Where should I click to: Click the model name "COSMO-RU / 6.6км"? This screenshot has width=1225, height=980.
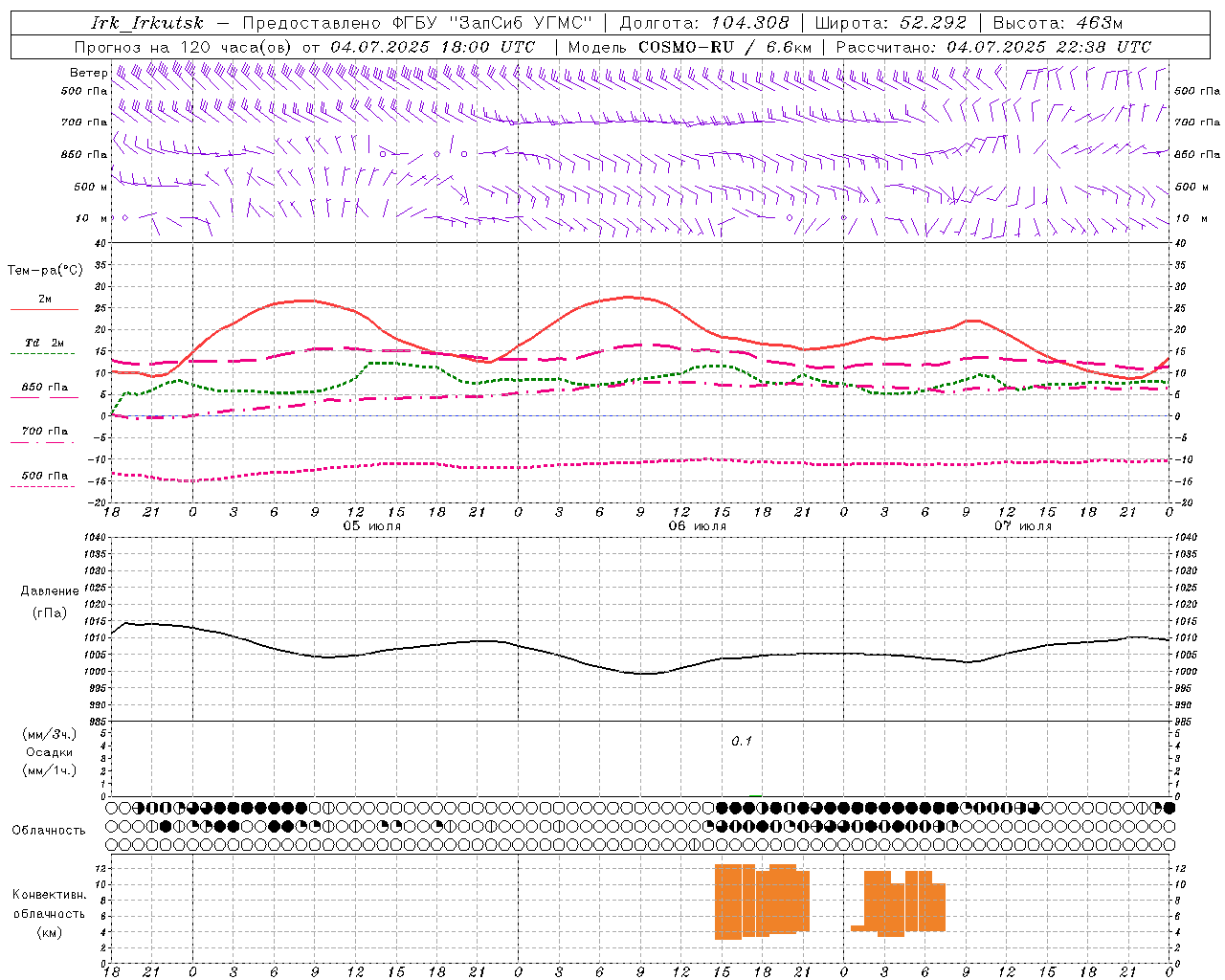[x=724, y=47]
